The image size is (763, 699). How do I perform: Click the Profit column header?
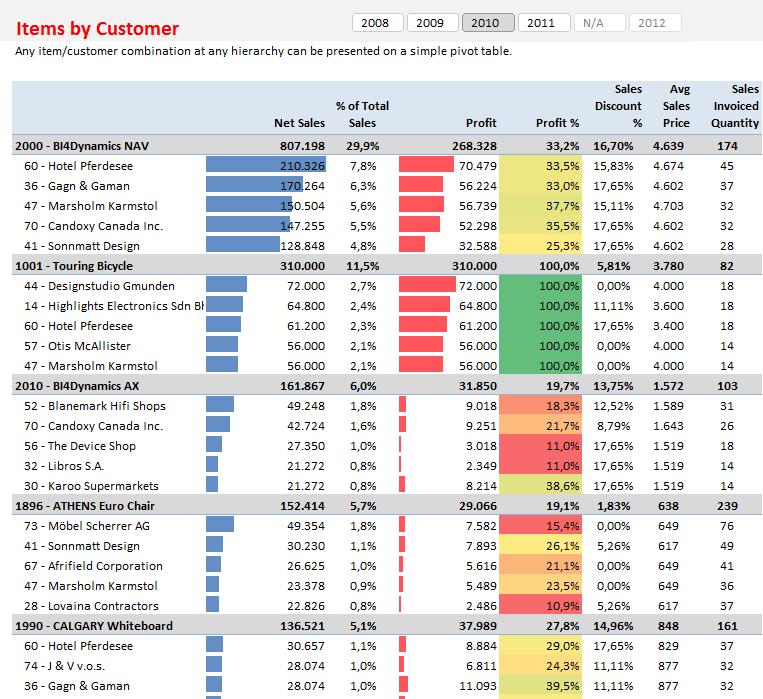click(481, 123)
